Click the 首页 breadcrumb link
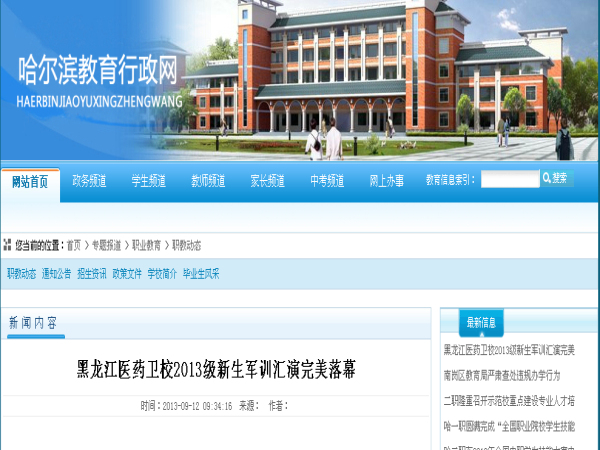The image size is (600, 450). 74,245
